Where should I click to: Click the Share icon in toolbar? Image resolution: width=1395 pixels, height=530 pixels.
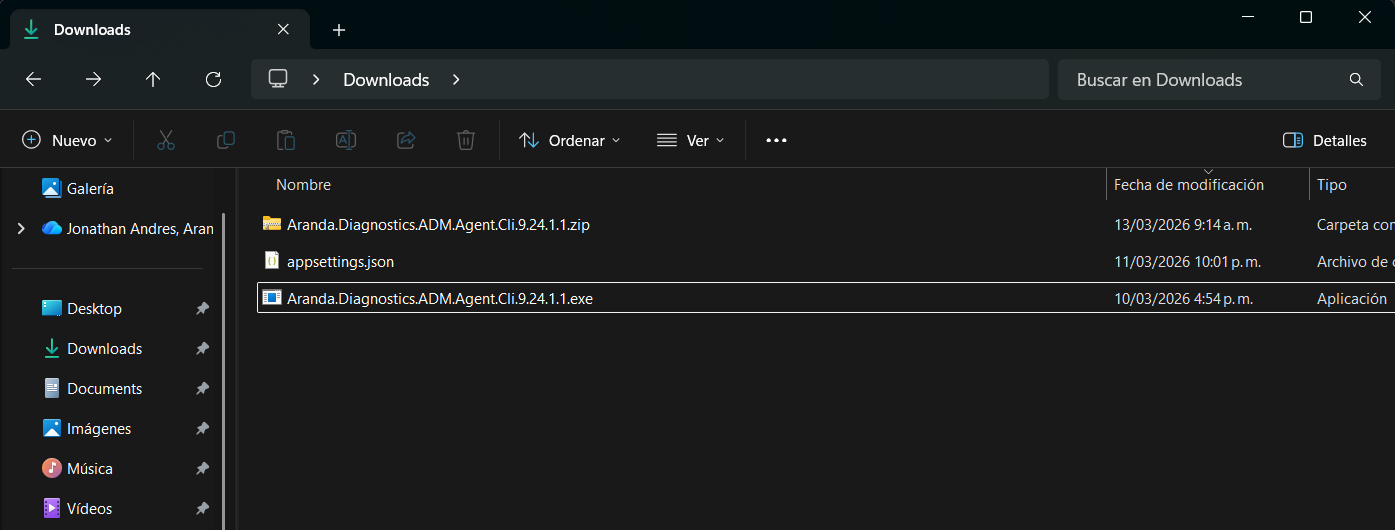[x=406, y=141]
